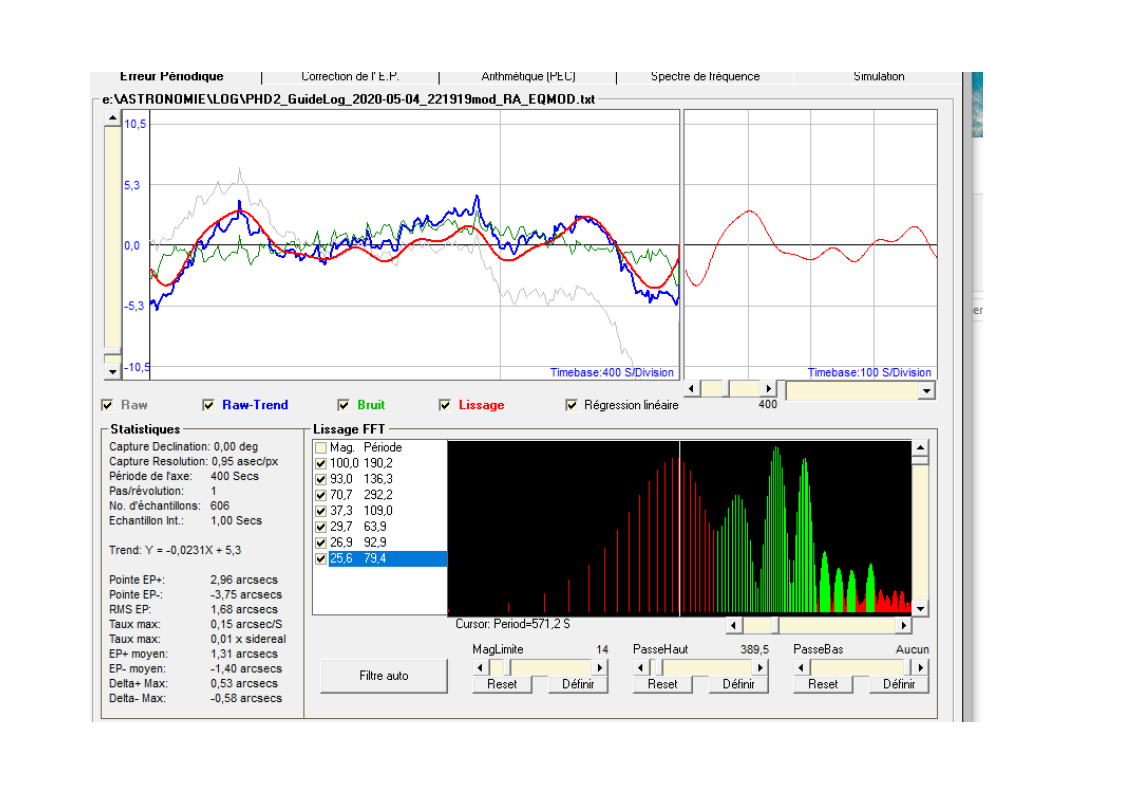The width and height of the screenshot is (1122, 793).
Task: Open the Arithmétique (PEC) tab
Action: (528, 77)
